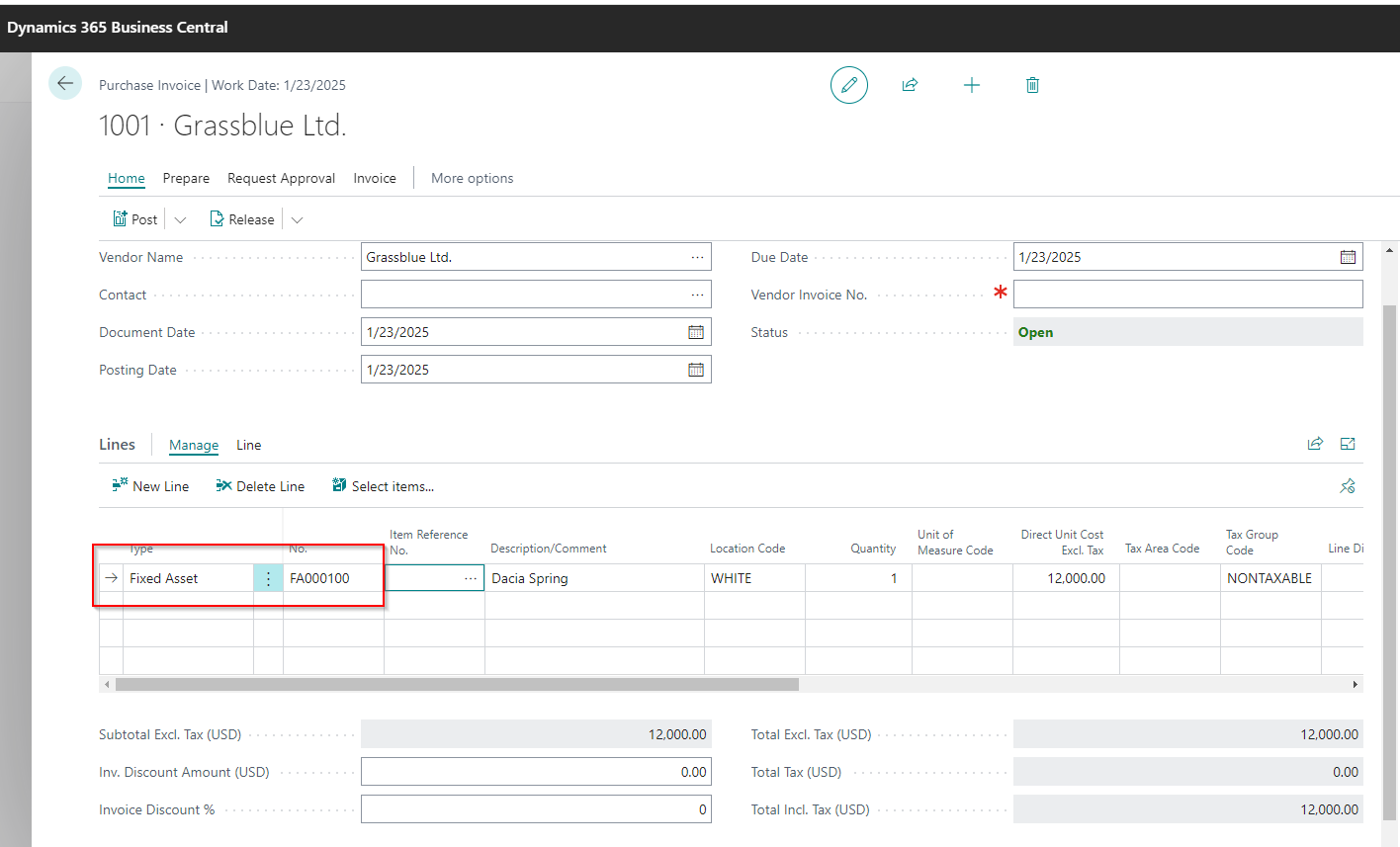1400x847 pixels.
Task: Open the Prepare tab
Action: tap(186, 178)
